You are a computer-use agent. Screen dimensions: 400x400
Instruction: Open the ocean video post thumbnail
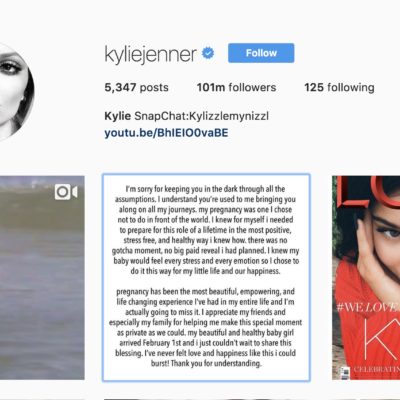tap(42, 278)
